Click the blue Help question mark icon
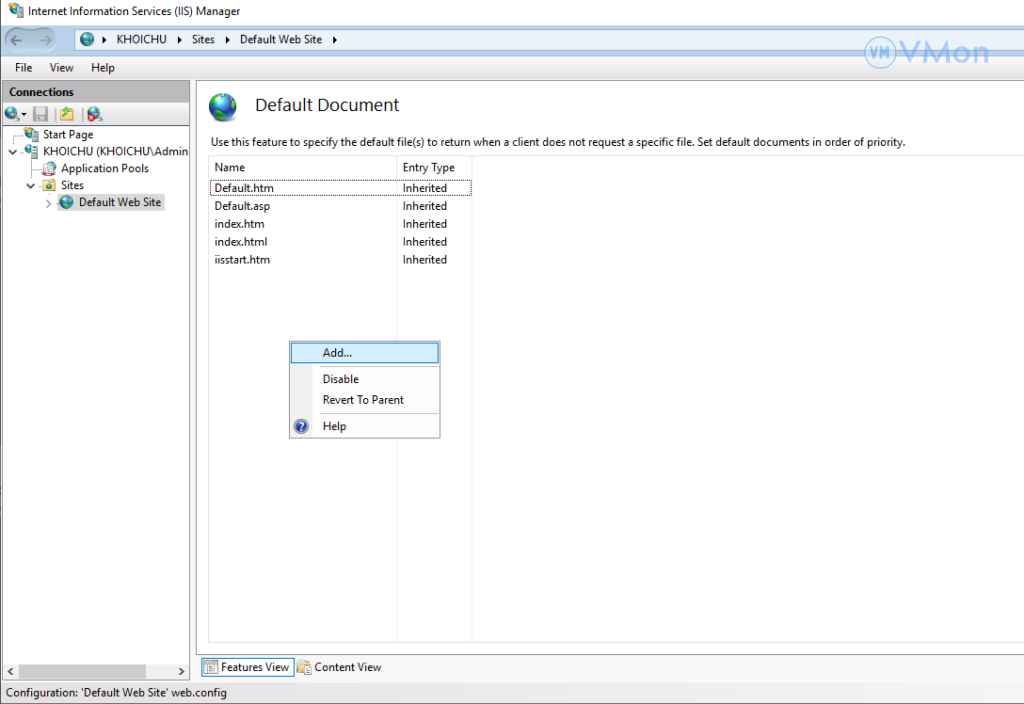The height and width of the screenshot is (704, 1024). [301, 426]
